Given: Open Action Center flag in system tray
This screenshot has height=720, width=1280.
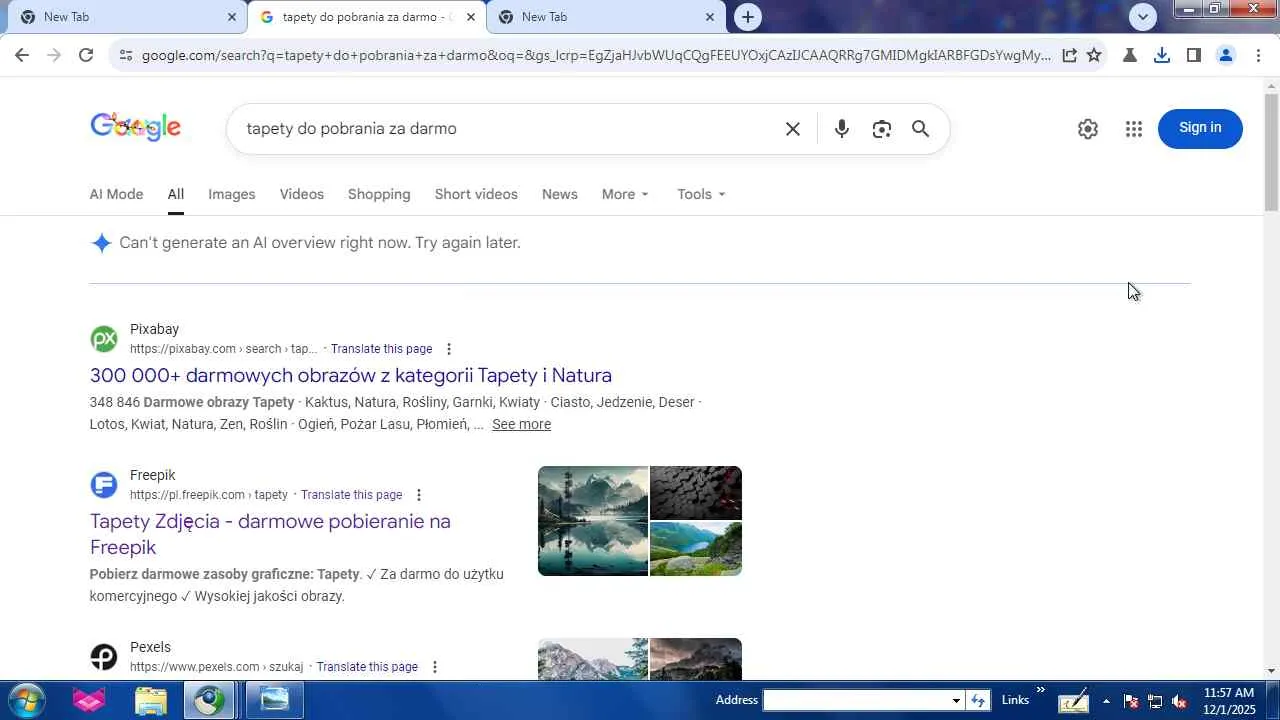Looking at the screenshot, I should 1131,701.
